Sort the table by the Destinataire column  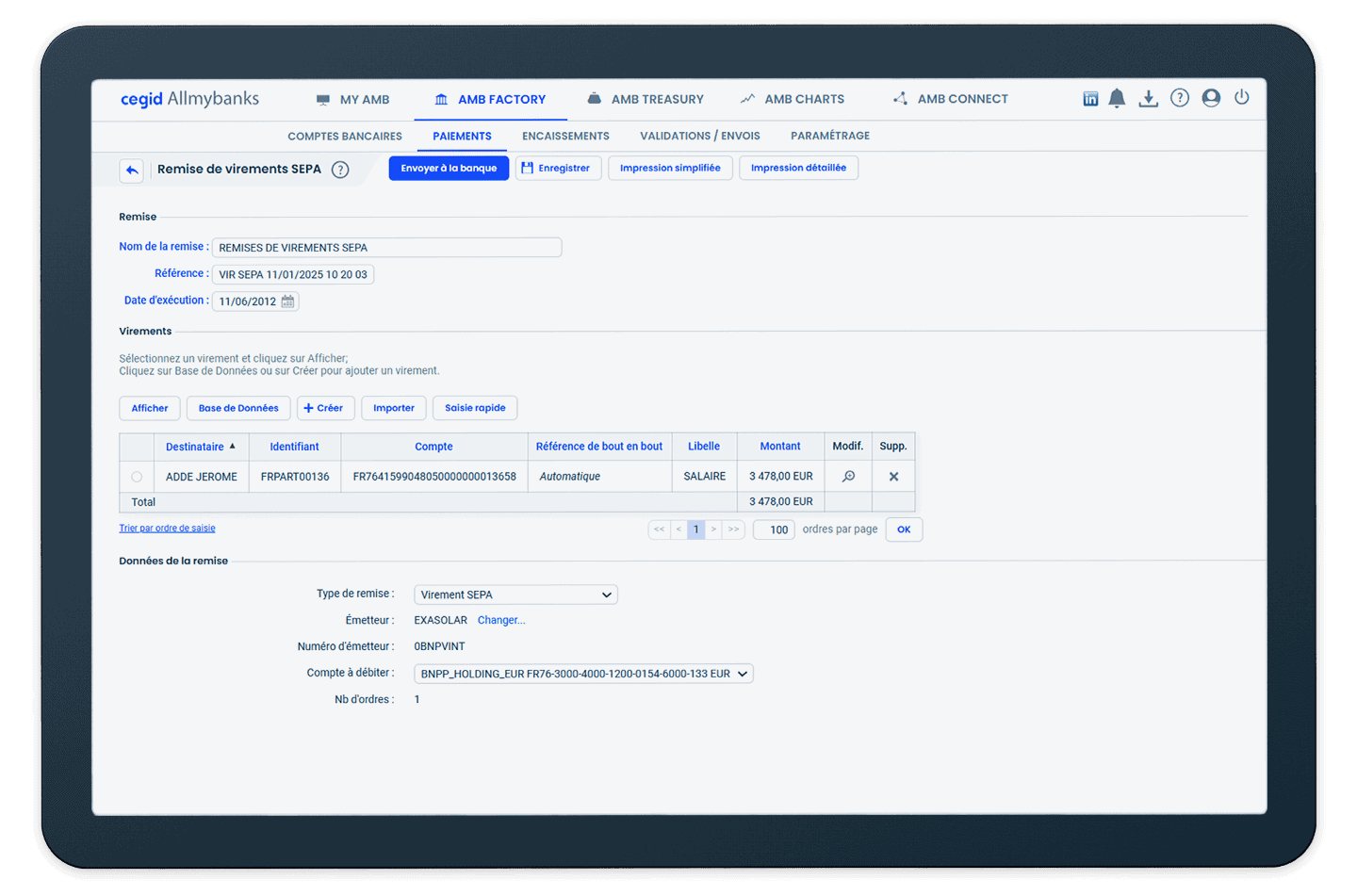(x=196, y=446)
